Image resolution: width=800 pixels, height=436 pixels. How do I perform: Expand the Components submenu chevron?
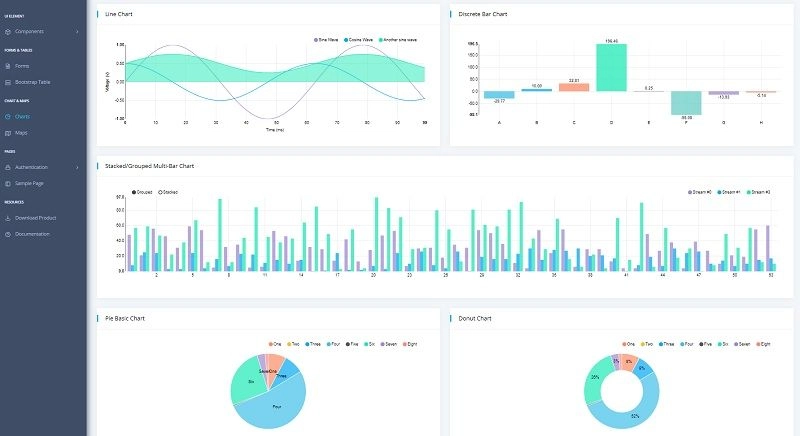click(77, 32)
